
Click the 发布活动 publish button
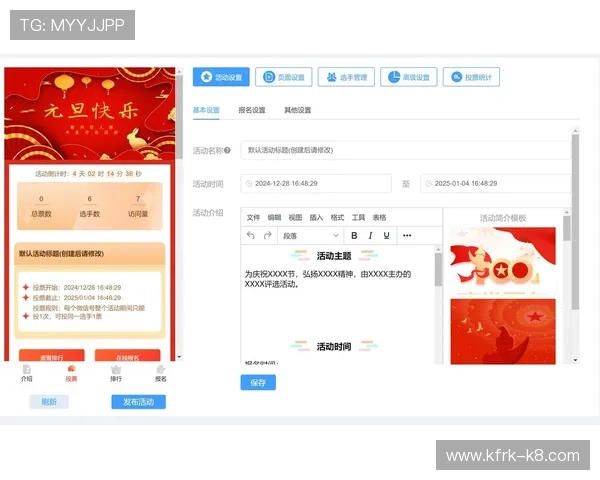pyautogui.click(x=139, y=402)
